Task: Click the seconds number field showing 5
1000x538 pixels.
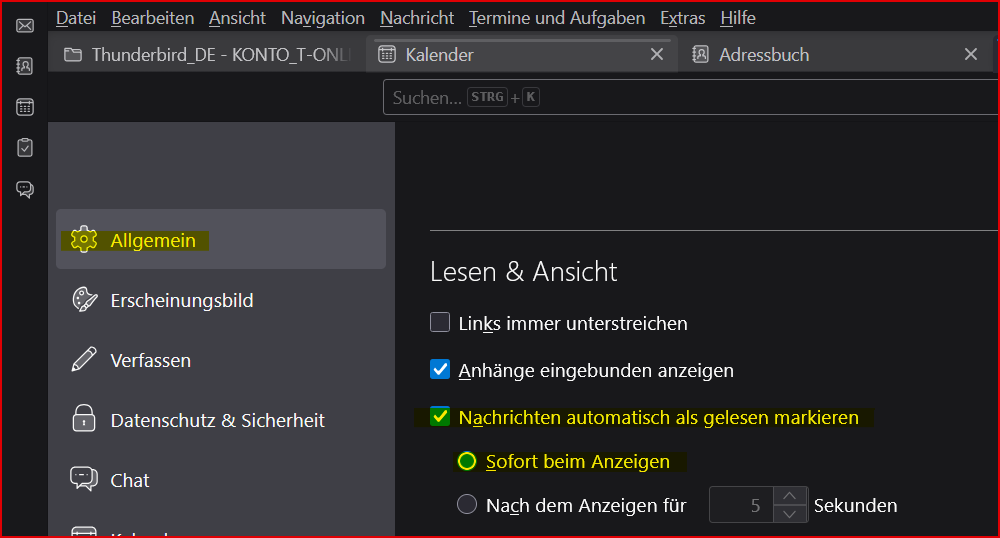Action: (x=742, y=505)
